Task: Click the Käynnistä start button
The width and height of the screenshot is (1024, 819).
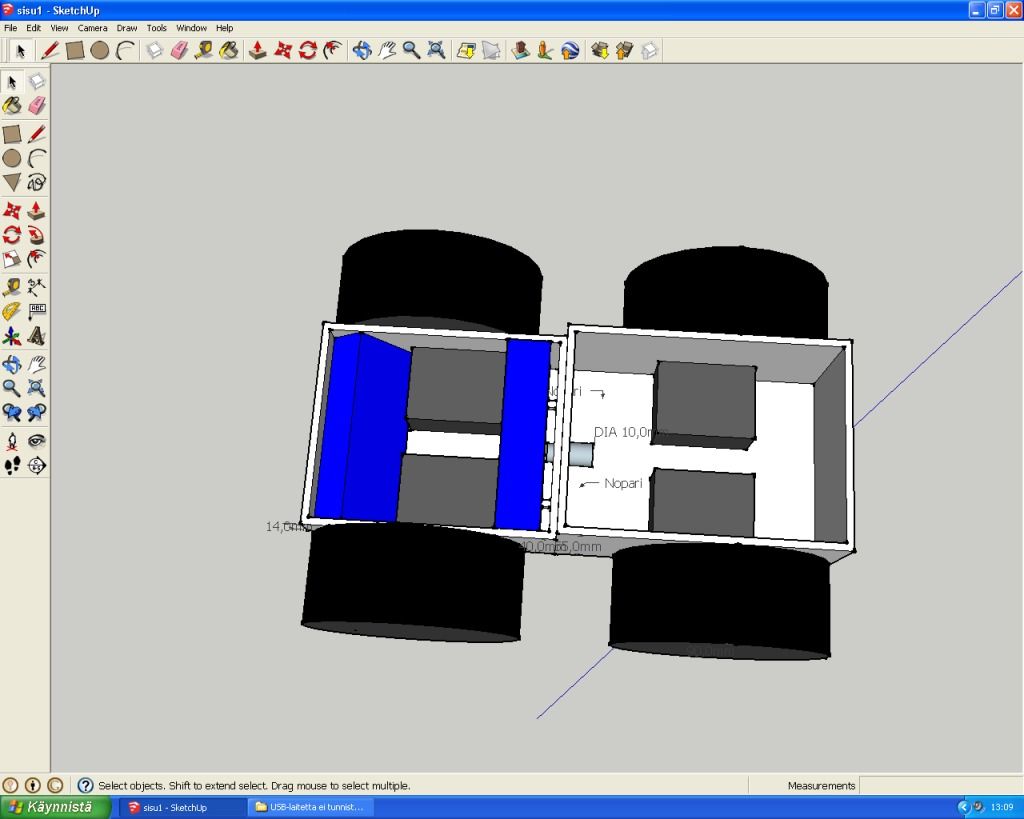Action: (55, 807)
